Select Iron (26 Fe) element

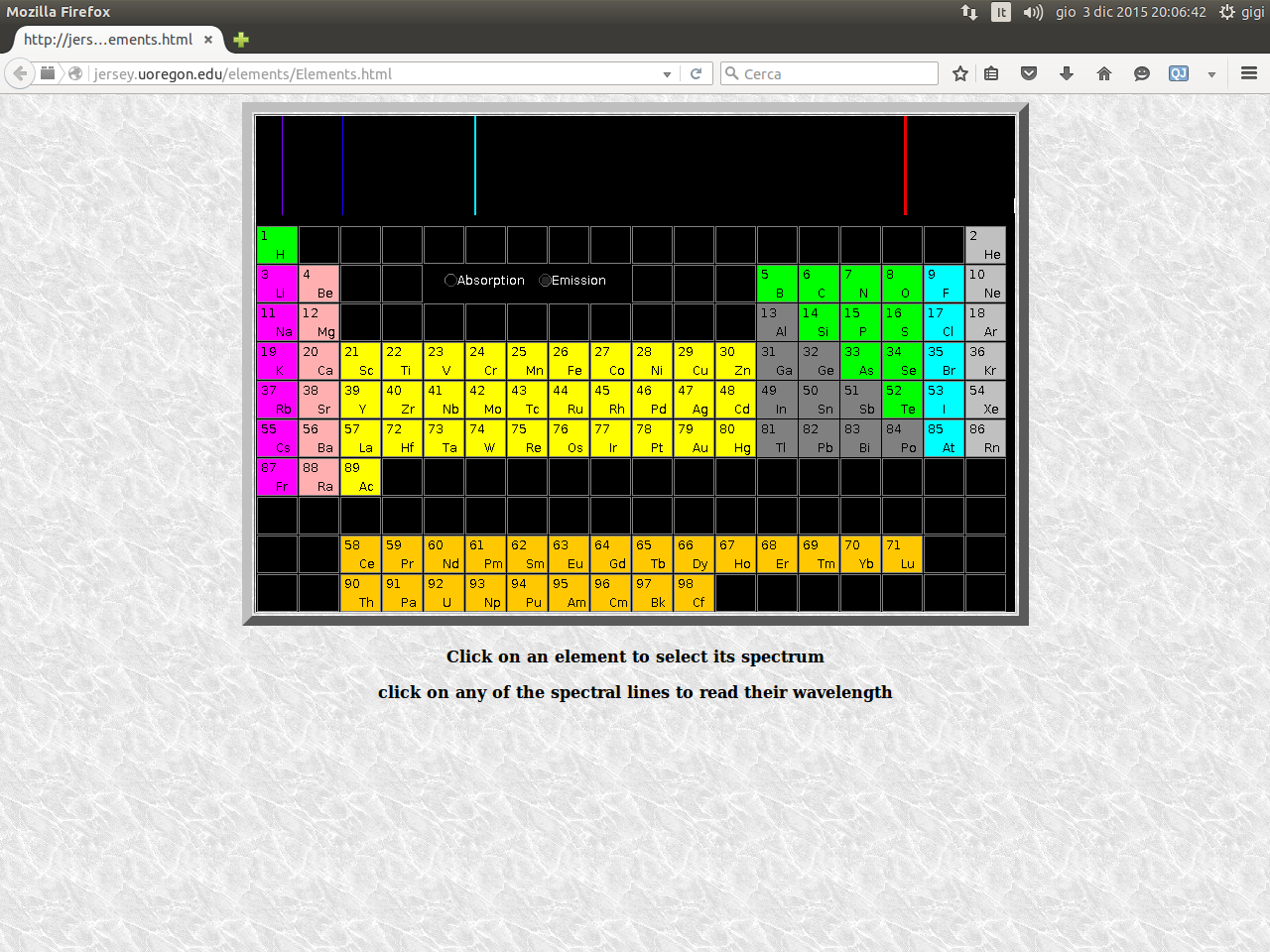tap(570, 361)
